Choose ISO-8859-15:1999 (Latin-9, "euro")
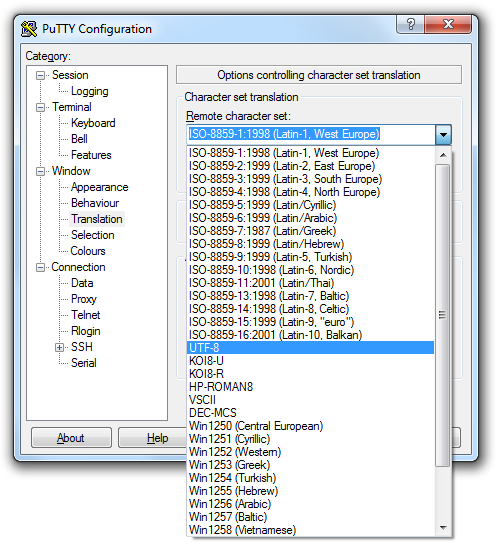The width and height of the screenshot is (496, 553). click(x=310, y=322)
